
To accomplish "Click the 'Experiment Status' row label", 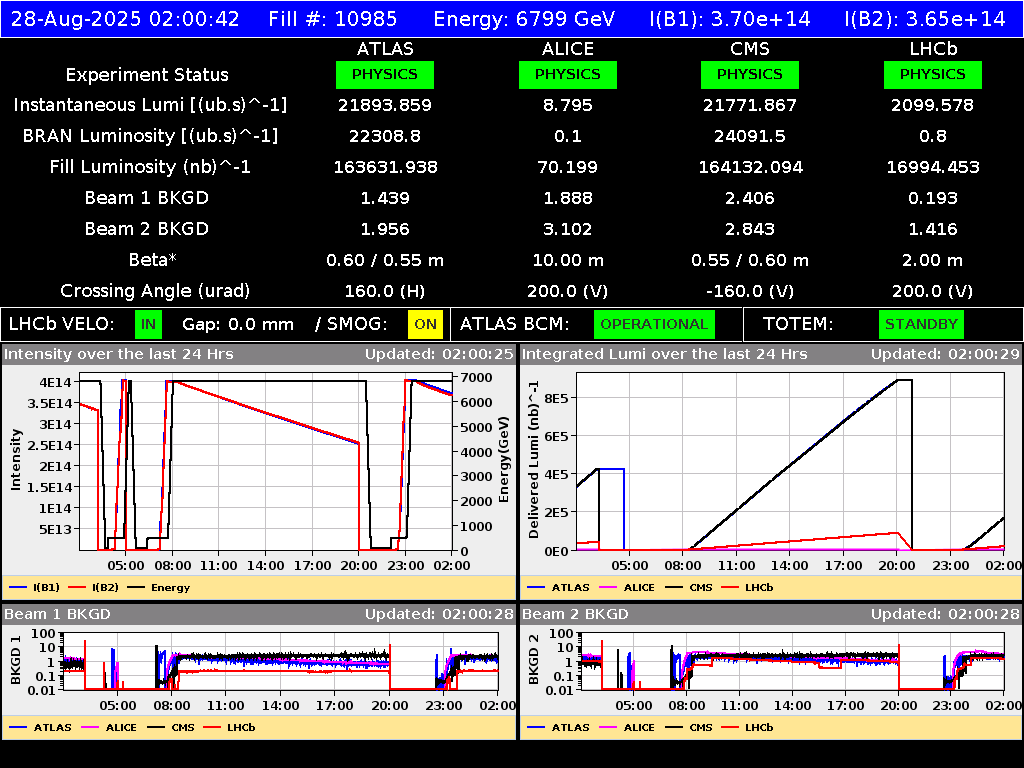I will [147, 74].
